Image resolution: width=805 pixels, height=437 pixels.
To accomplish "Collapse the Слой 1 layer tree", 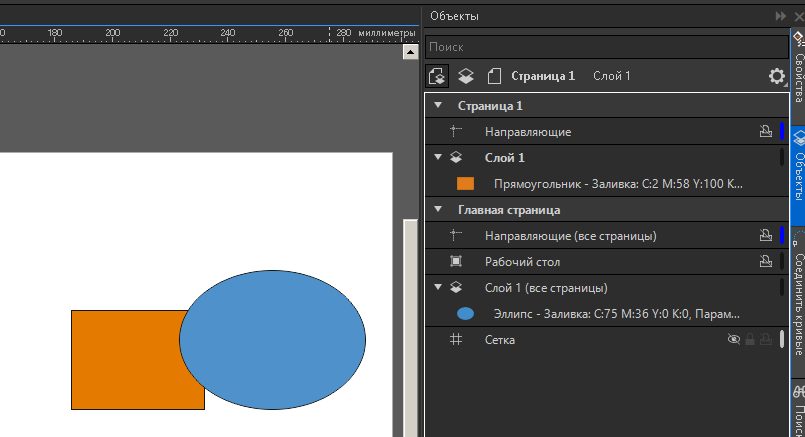I will pos(438,157).
